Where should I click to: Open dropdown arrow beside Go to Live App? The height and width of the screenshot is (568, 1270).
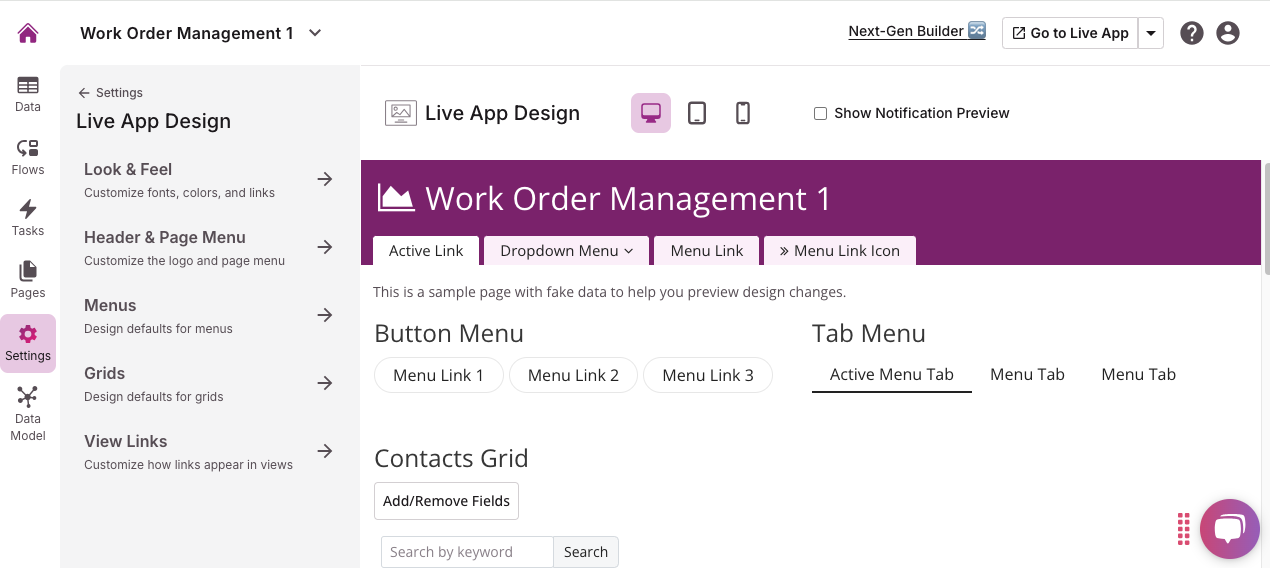click(1151, 33)
